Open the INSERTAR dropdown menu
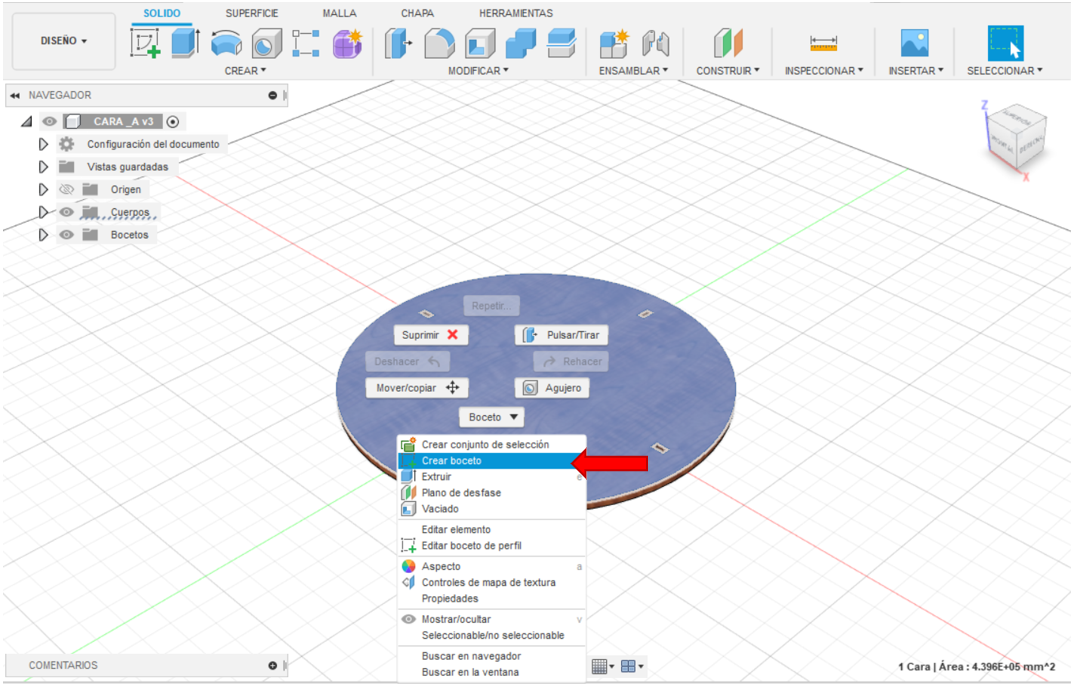The height and width of the screenshot is (686, 1083). [x=915, y=70]
